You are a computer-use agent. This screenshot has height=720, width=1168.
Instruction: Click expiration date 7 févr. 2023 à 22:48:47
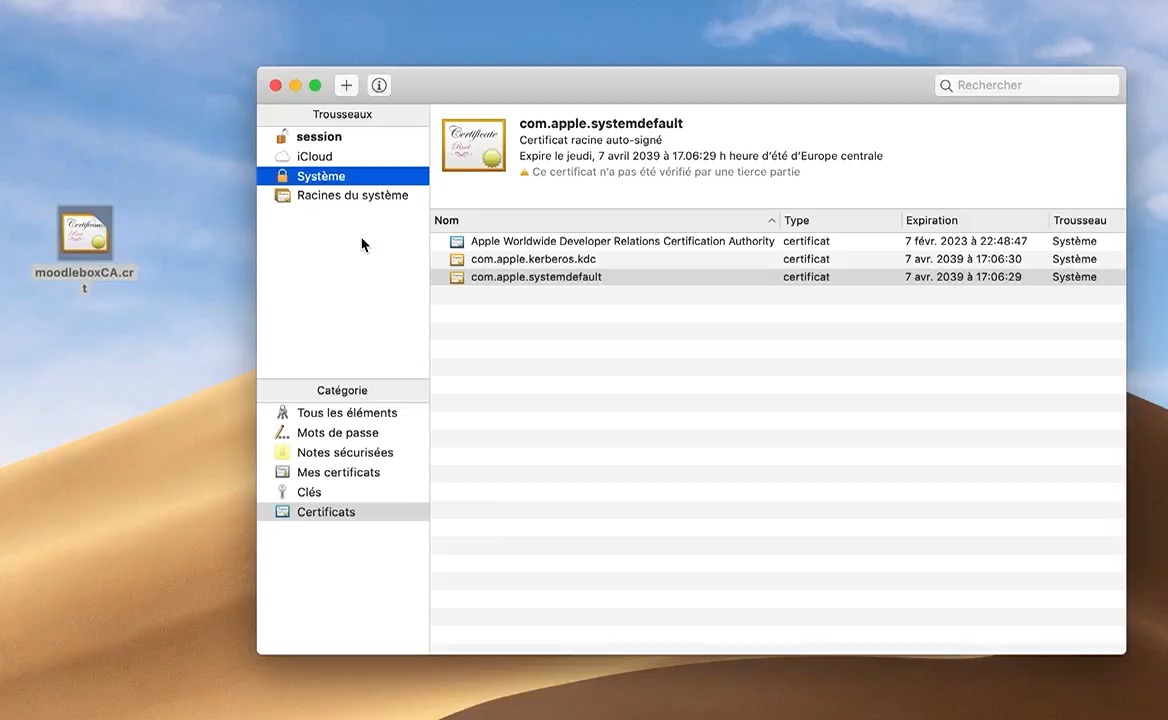click(x=966, y=241)
